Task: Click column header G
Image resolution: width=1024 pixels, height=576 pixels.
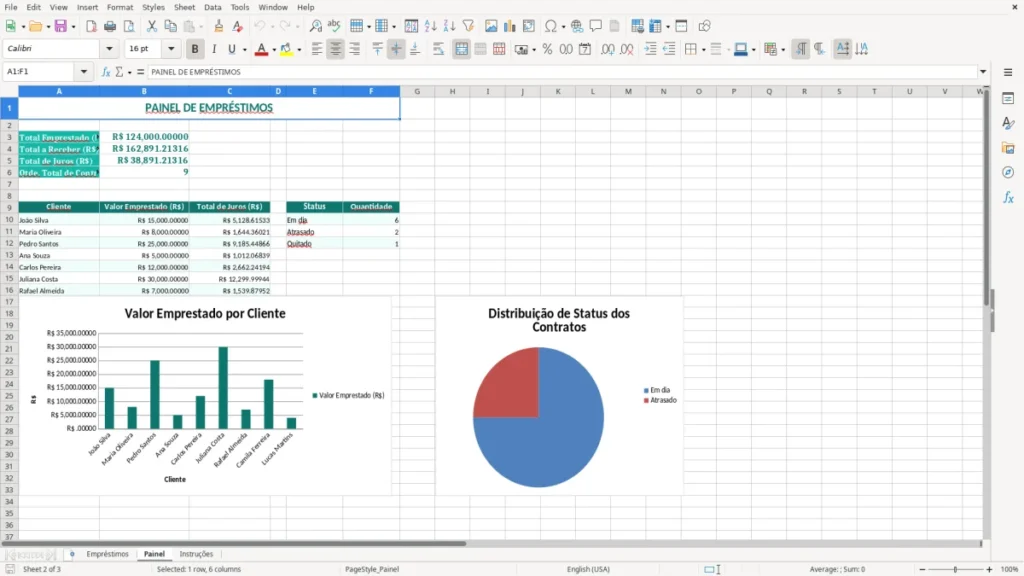Action: (x=417, y=91)
